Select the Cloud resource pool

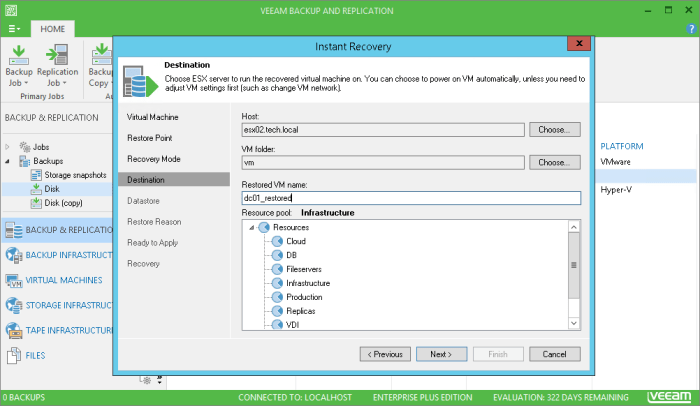(289, 241)
